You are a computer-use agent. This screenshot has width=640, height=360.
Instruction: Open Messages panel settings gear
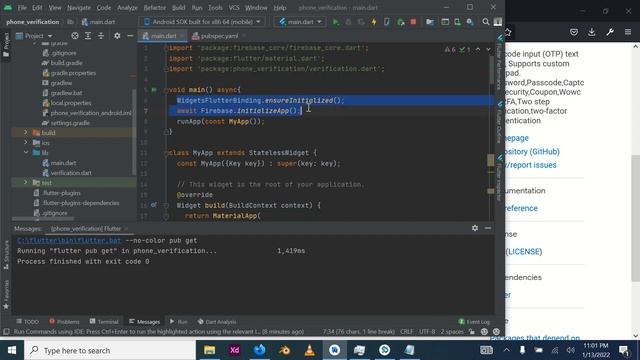475,228
